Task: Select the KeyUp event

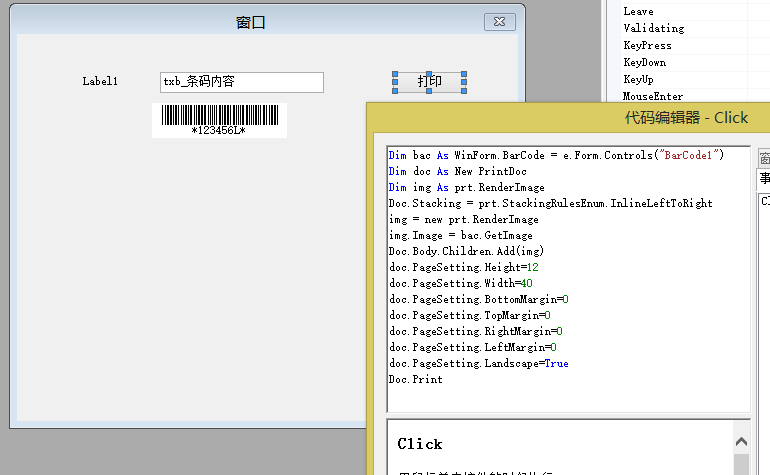Action: point(638,80)
